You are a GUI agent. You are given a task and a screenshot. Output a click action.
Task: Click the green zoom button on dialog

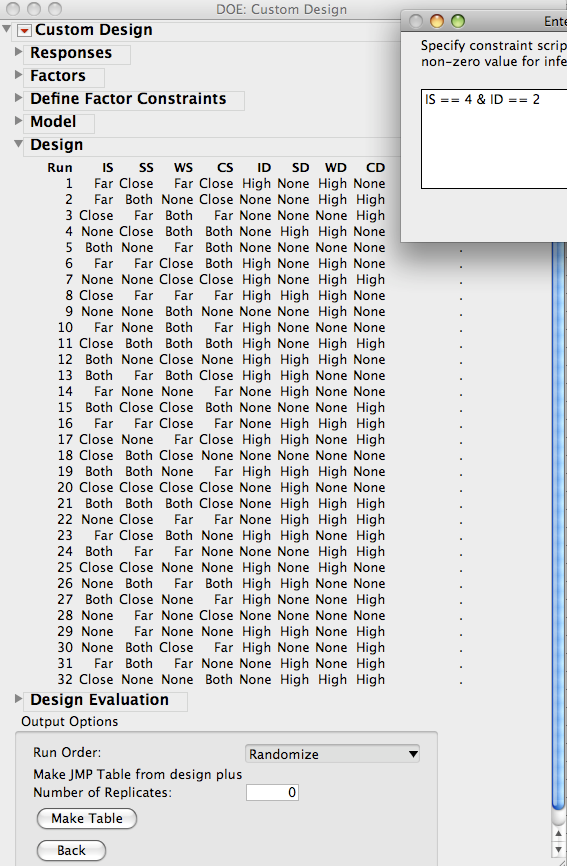[458, 21]
